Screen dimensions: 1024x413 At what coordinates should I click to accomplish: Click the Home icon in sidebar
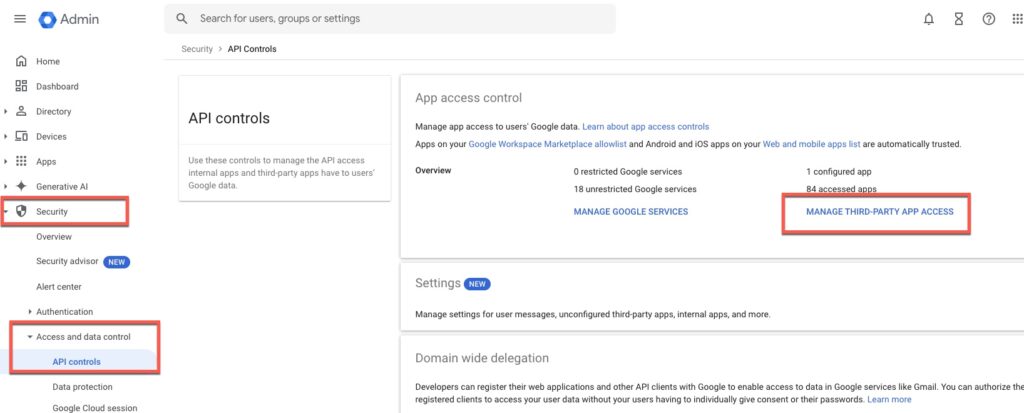pyautogui.click(x=22, y=61)
